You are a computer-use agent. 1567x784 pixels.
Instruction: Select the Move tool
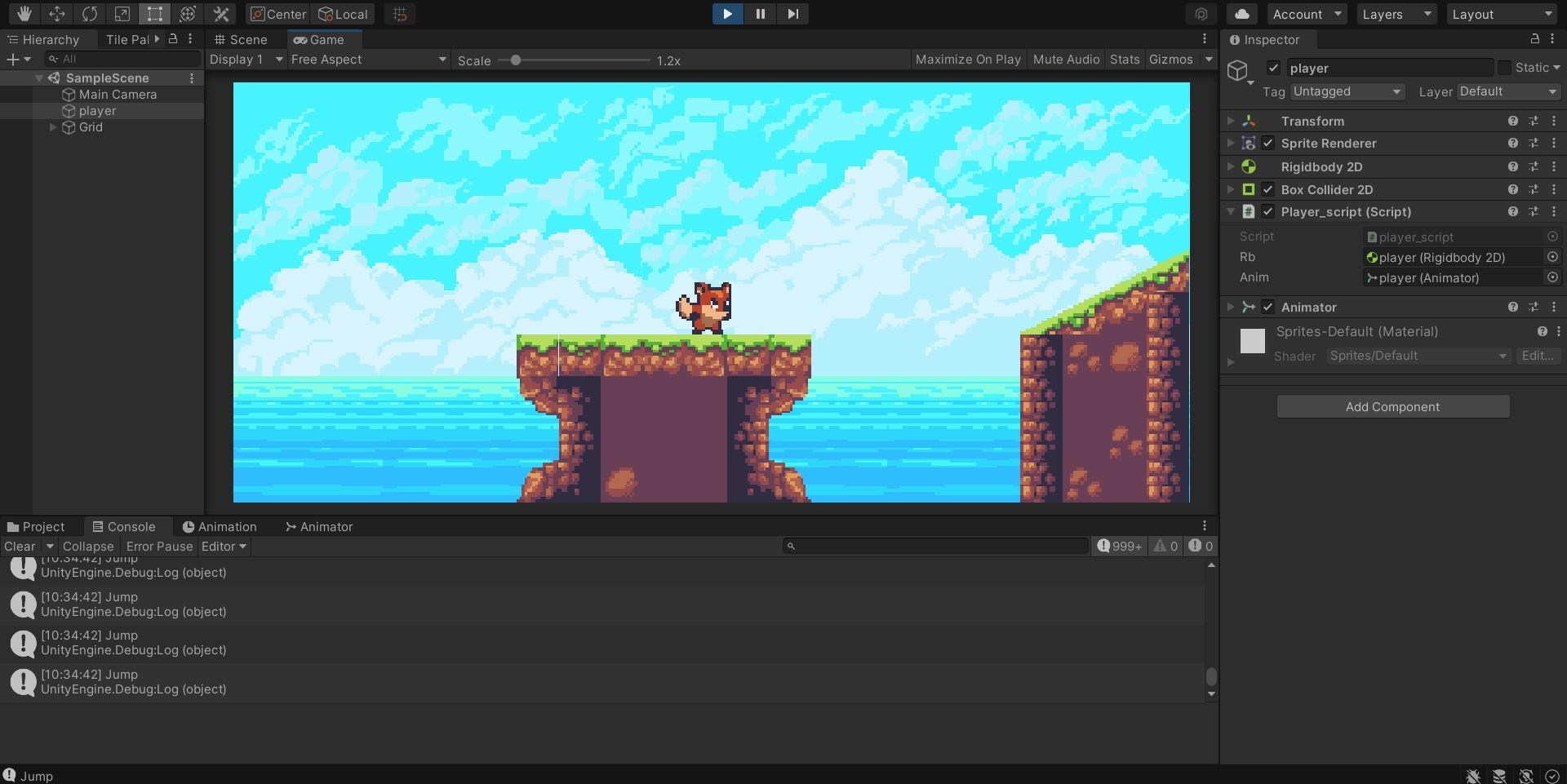coord(56,14)
